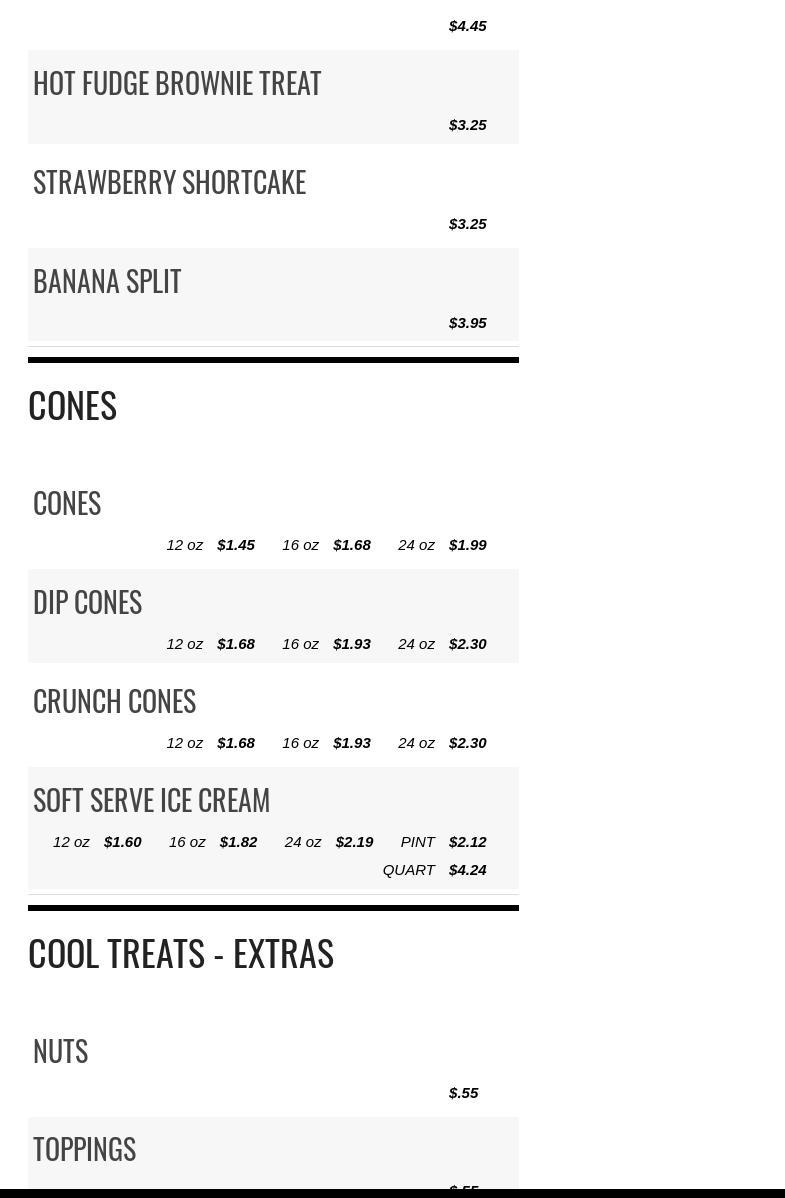Select Dip Cones 16 oz price $1.93

(352, 644)
